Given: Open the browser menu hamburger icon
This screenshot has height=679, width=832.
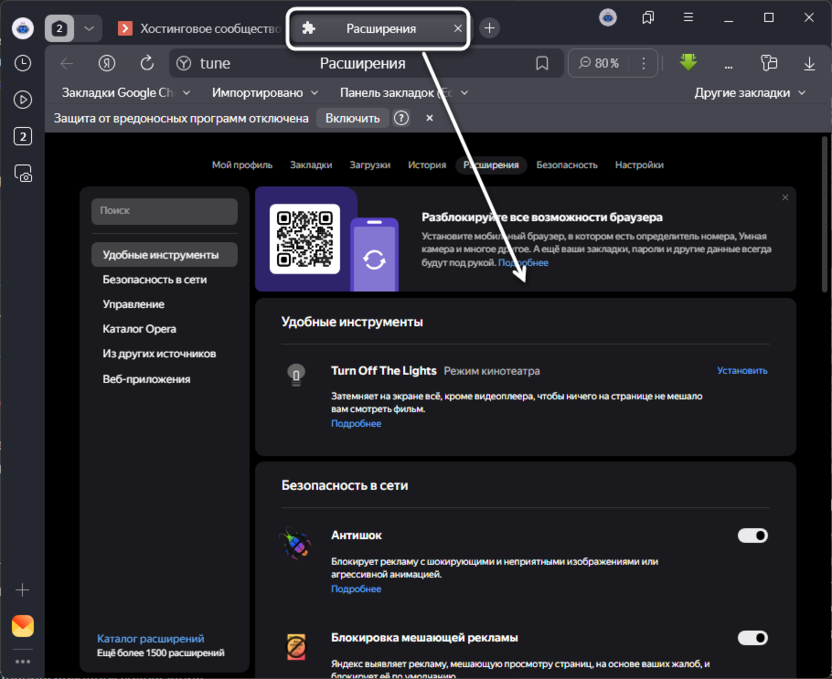Looking at the screenshot, I should [688, 17].
